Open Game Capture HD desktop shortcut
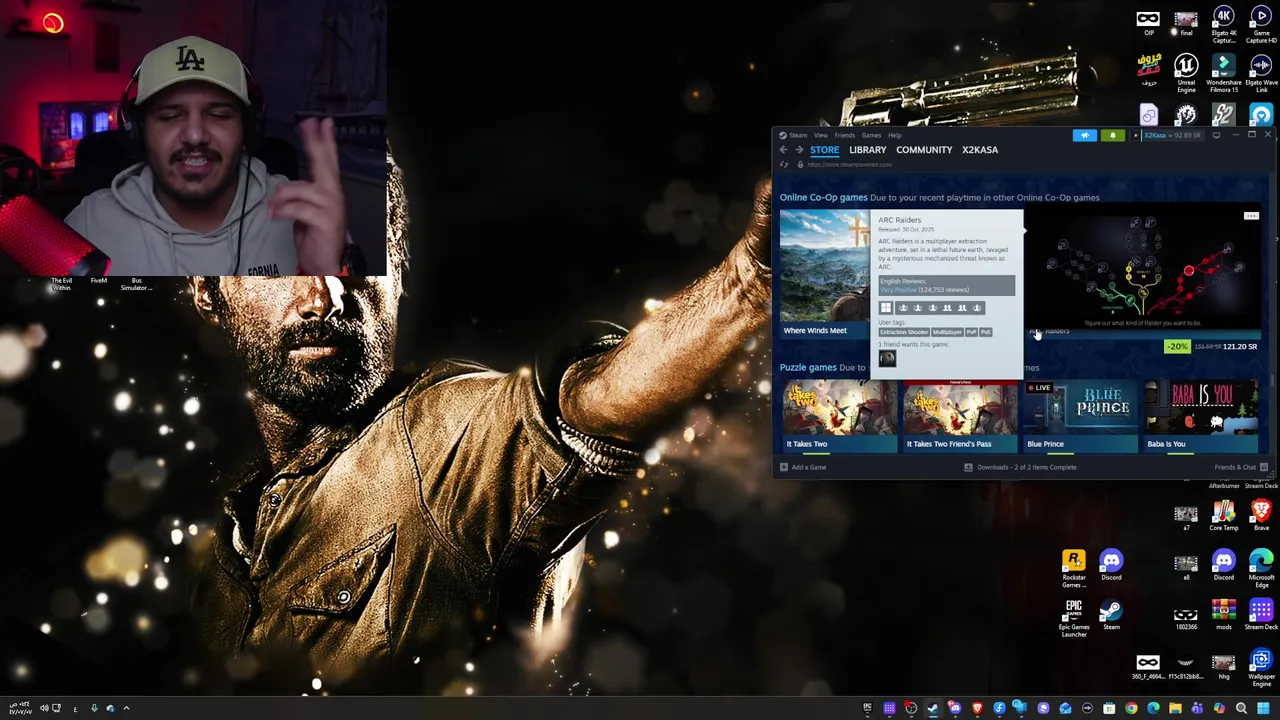The height and width of the screenshot is (720, 1280). 1261,26
